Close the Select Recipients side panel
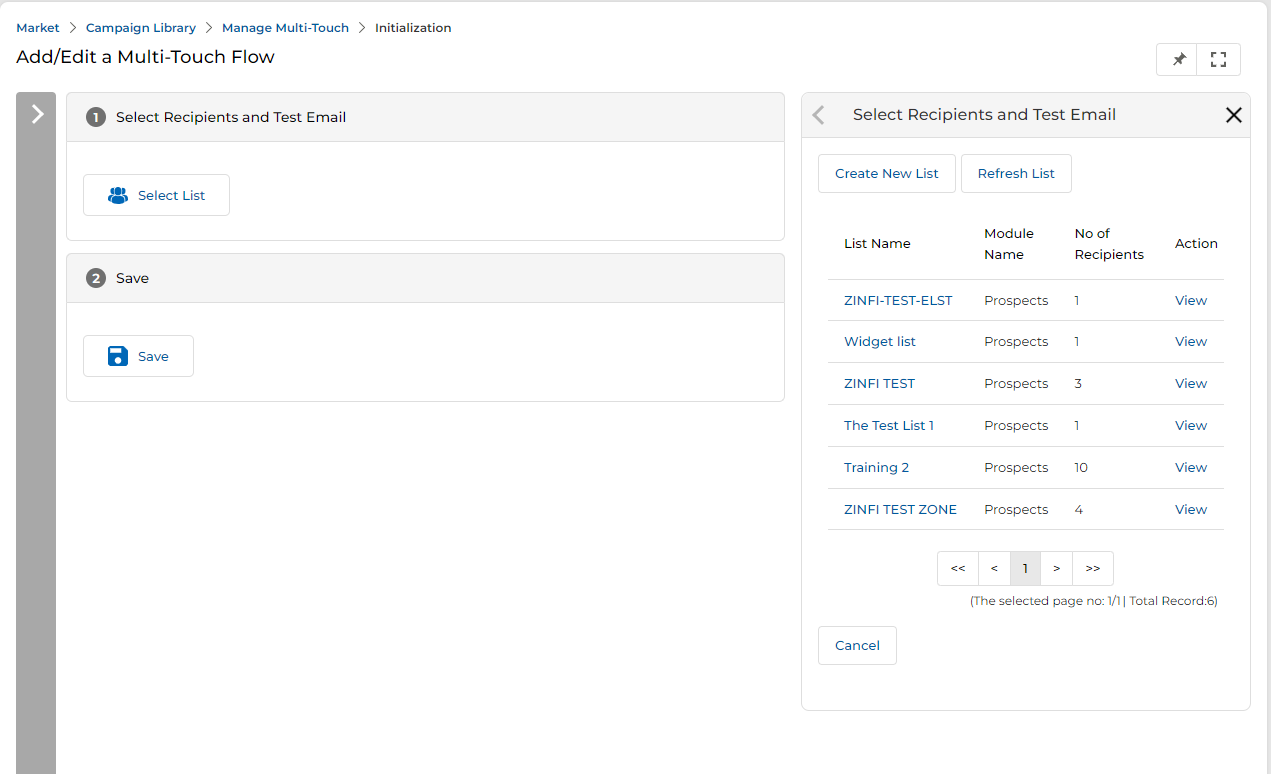Image resolution: width=1271 pixels, height=774 pixels. click(x=1234, y=115)
